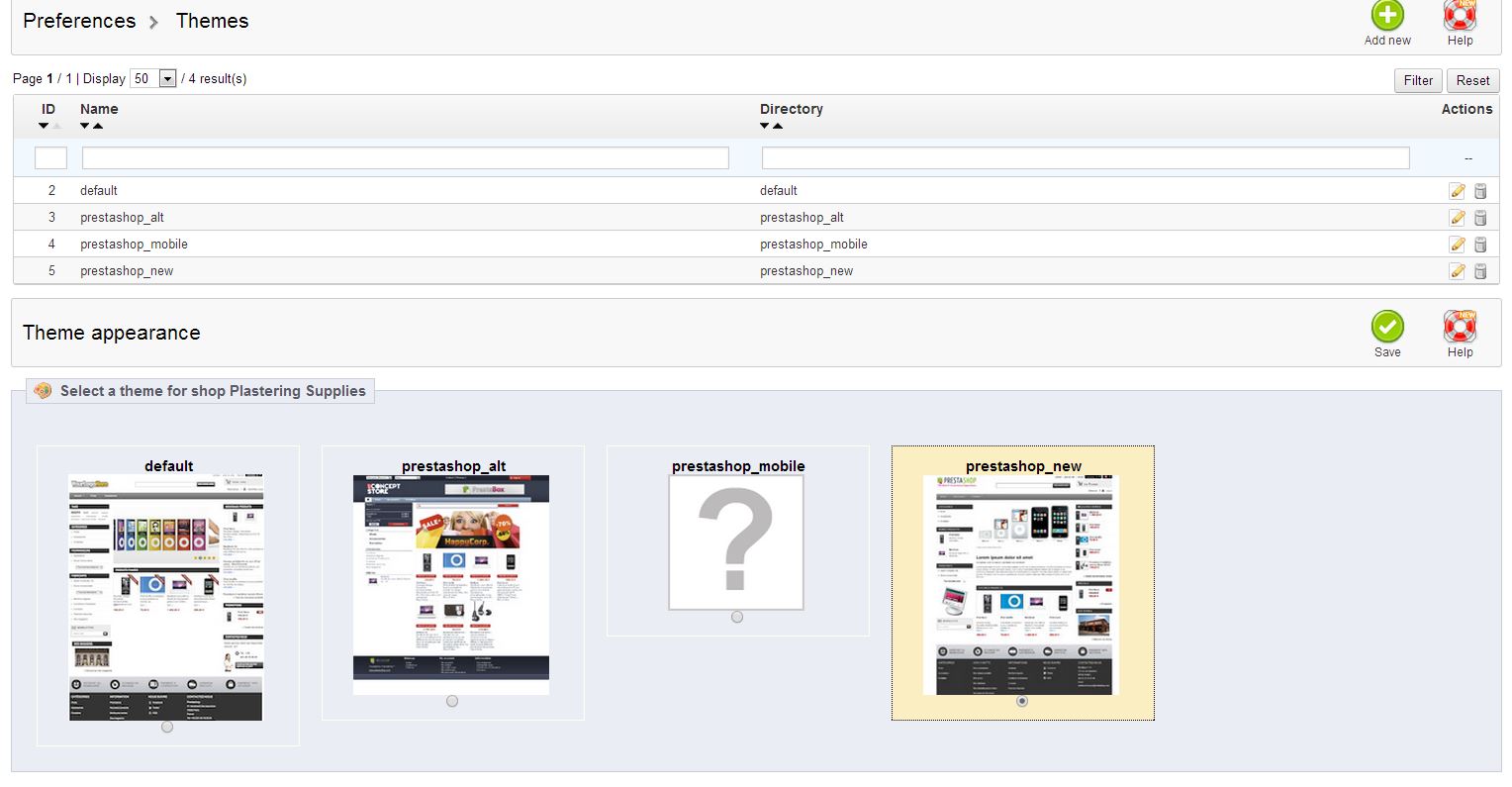Click 'prestashop_alt' in the Directory column
The image size is (1512, 787).
(x=802, y=218)
